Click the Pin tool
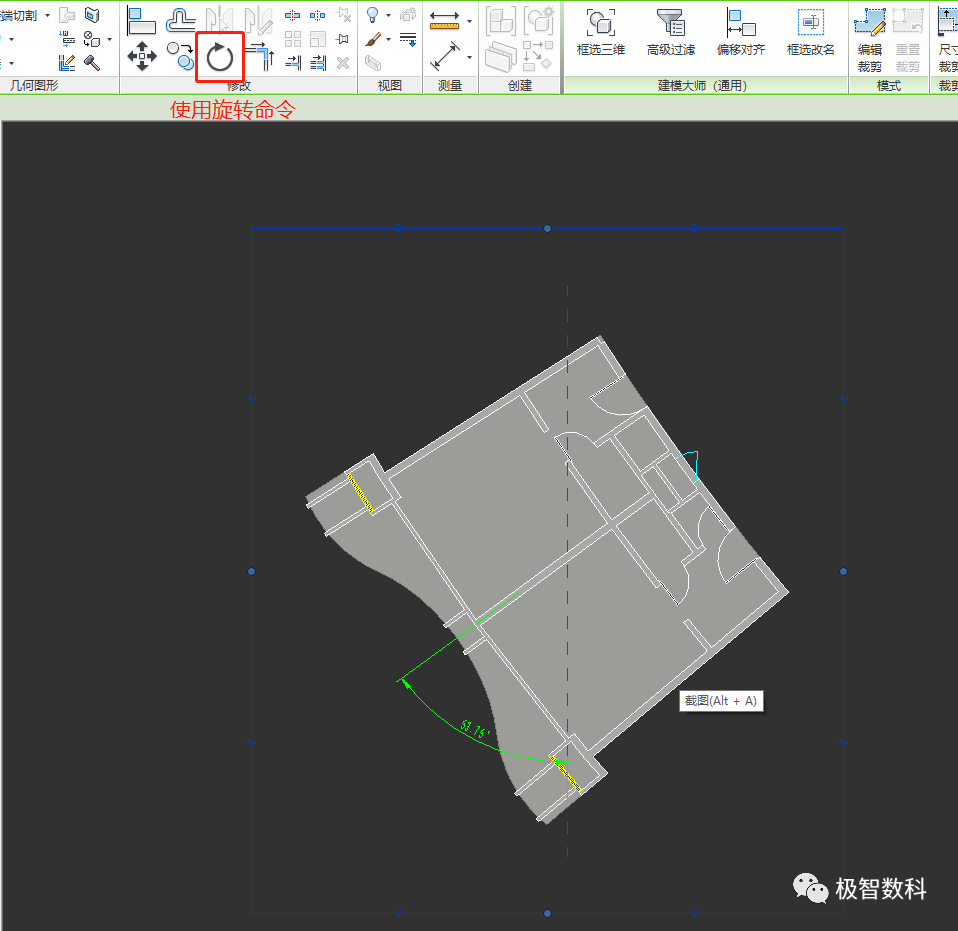 pos(343,39)
